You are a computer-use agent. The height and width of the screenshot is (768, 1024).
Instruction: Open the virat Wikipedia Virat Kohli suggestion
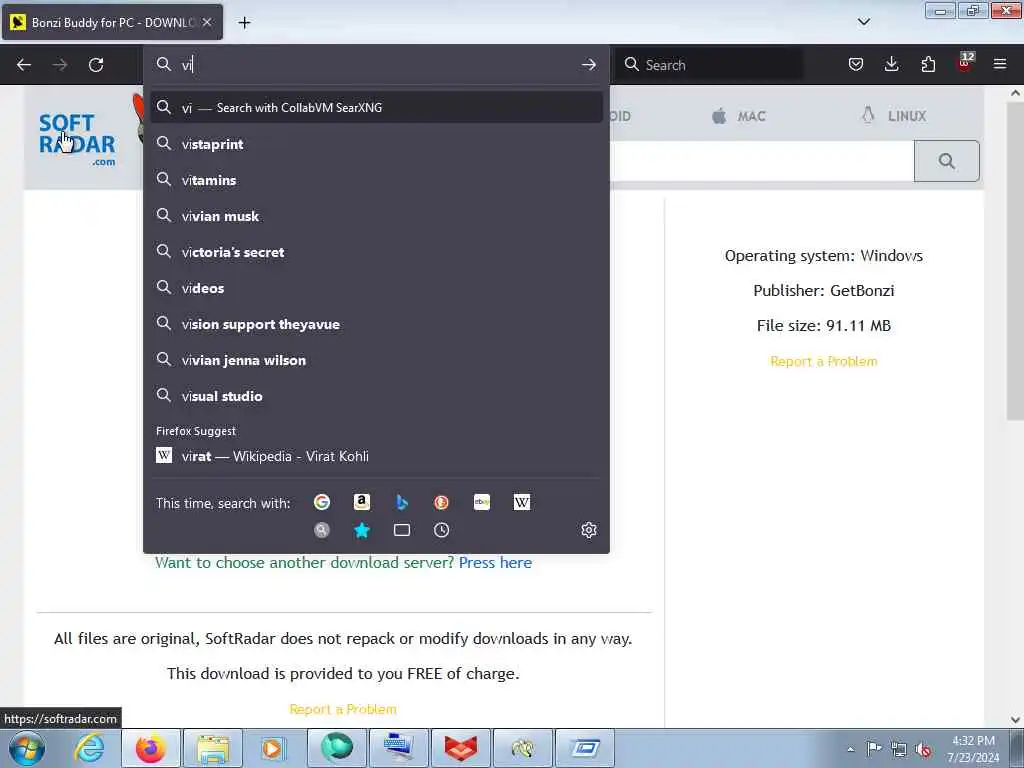tap(376, 456)
